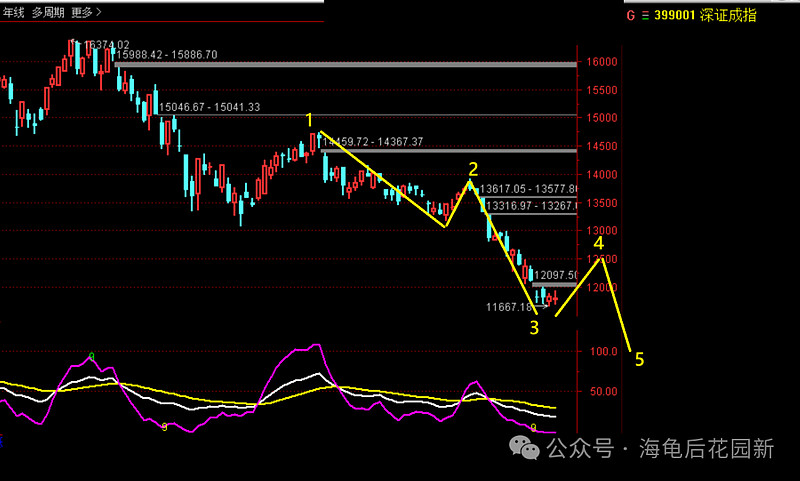
Task: Expand the 更多 > period options
Action: coord(86,12)
